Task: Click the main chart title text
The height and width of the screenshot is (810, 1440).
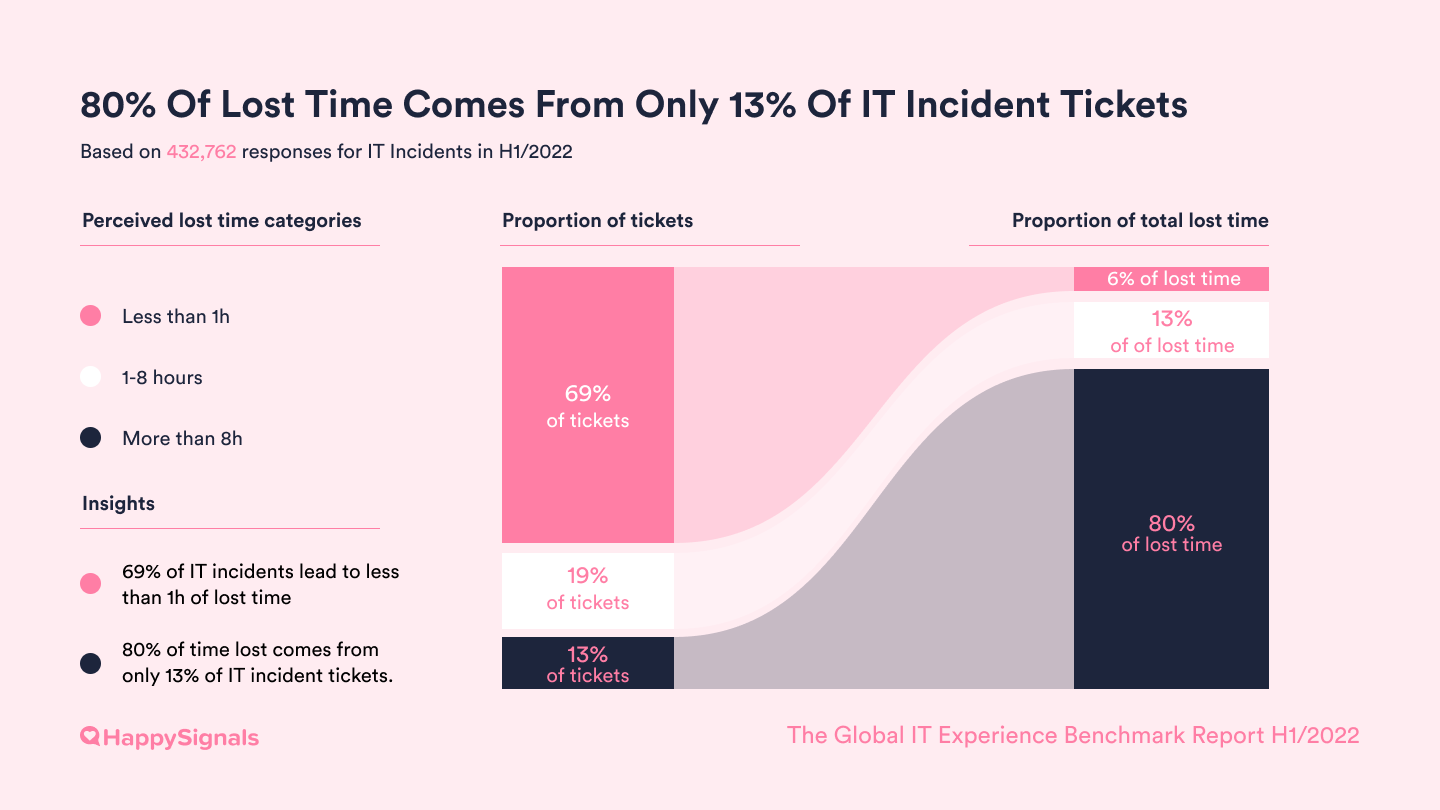Action: (x=634, y=104)
